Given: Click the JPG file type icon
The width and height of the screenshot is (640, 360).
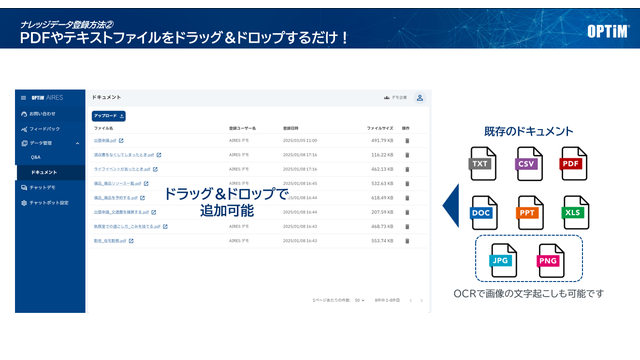Looking at the screenshot, I should point(503,260).
